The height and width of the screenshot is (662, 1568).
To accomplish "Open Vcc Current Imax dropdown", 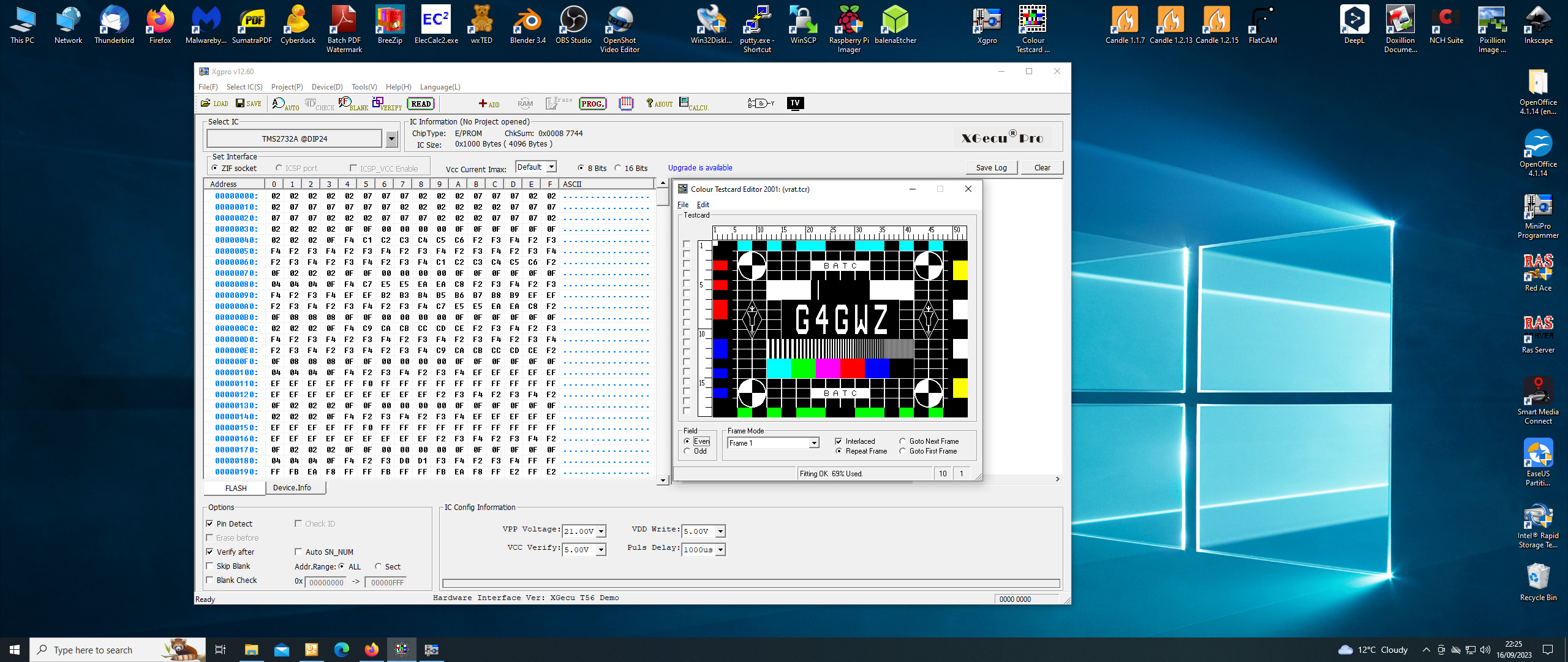I will pyautogui.click(x=551, y=167).
